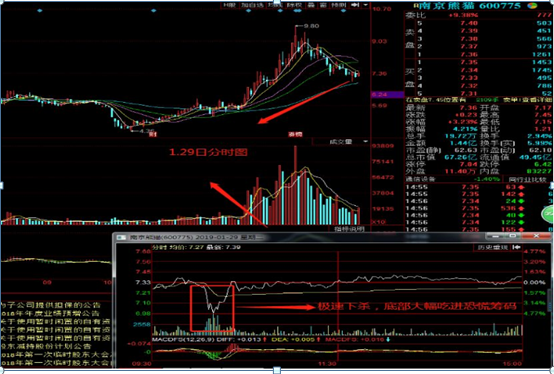Click the pie chart icon beside 600775

pyautogui.click(x=532, y=5)
